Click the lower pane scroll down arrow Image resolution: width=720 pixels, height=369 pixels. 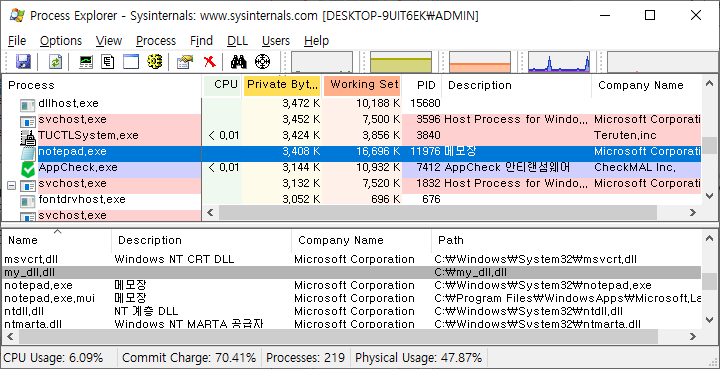pos(709,319)
